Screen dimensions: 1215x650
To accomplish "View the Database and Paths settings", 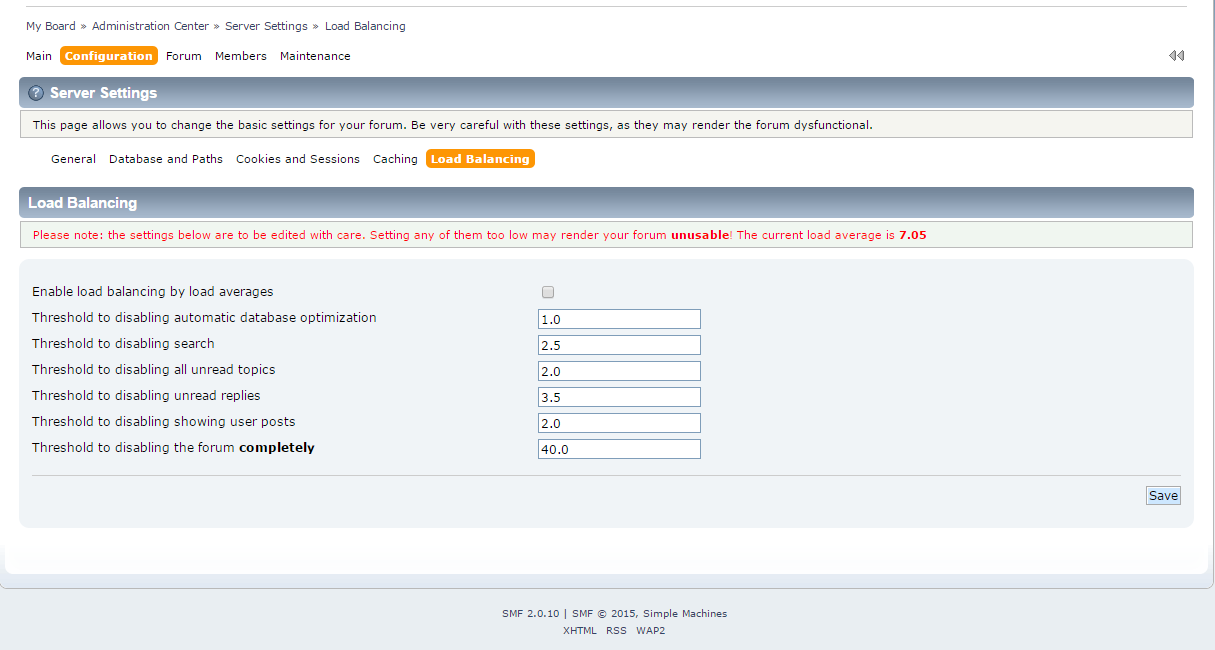I will coord(165,158).
